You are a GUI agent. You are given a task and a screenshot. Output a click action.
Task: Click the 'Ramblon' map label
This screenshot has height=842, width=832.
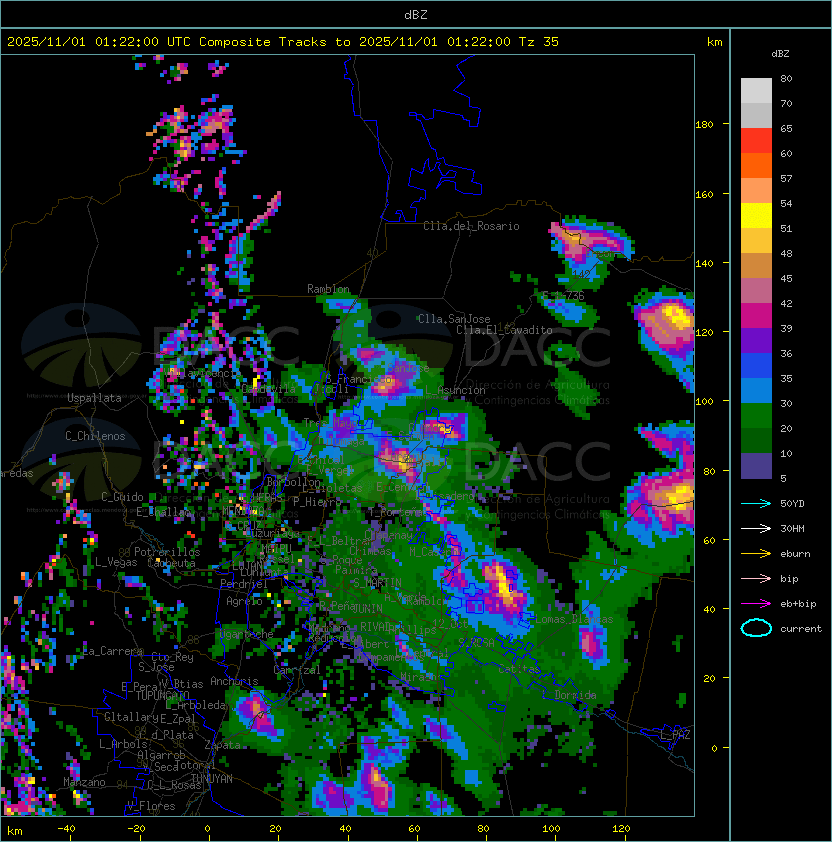(328, 289)
